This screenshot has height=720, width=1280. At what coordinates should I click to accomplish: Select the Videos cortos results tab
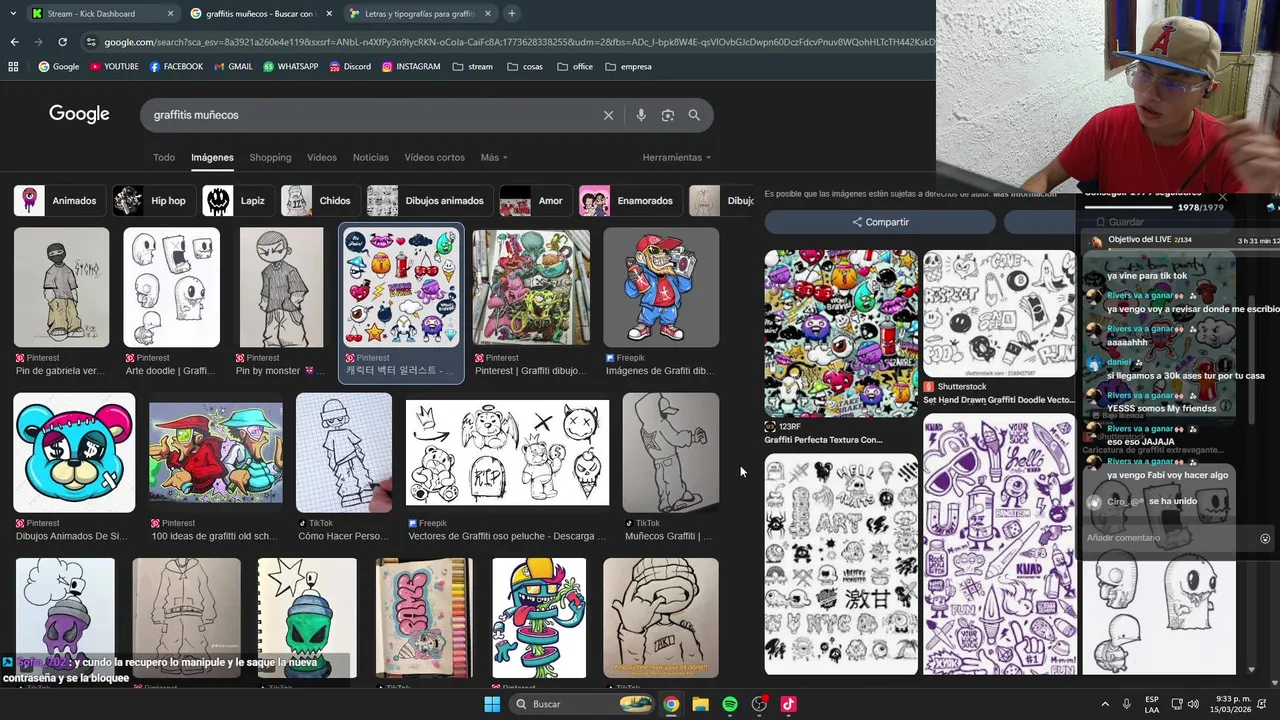tap(434, 158)
